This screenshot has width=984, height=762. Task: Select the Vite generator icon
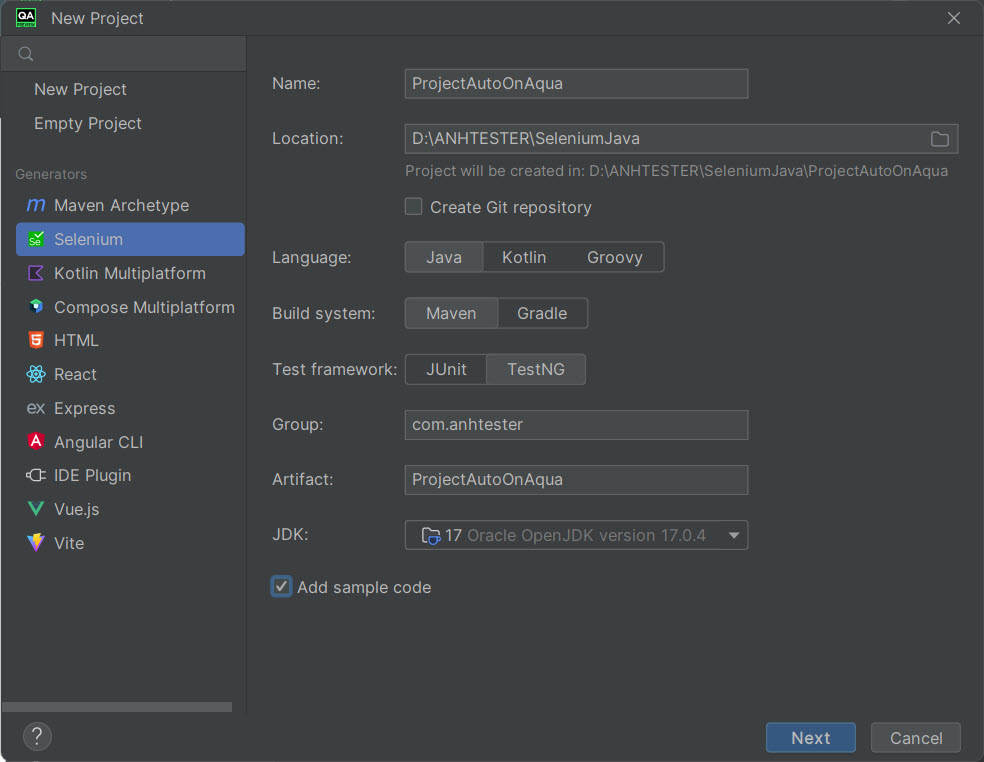pyautogui.click(x=36, y=542)
